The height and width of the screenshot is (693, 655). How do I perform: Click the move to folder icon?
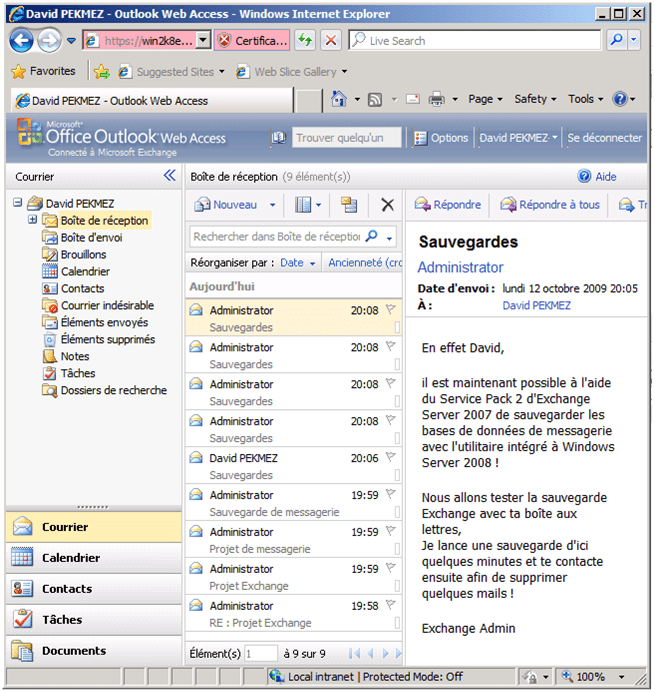pos(349,205)
